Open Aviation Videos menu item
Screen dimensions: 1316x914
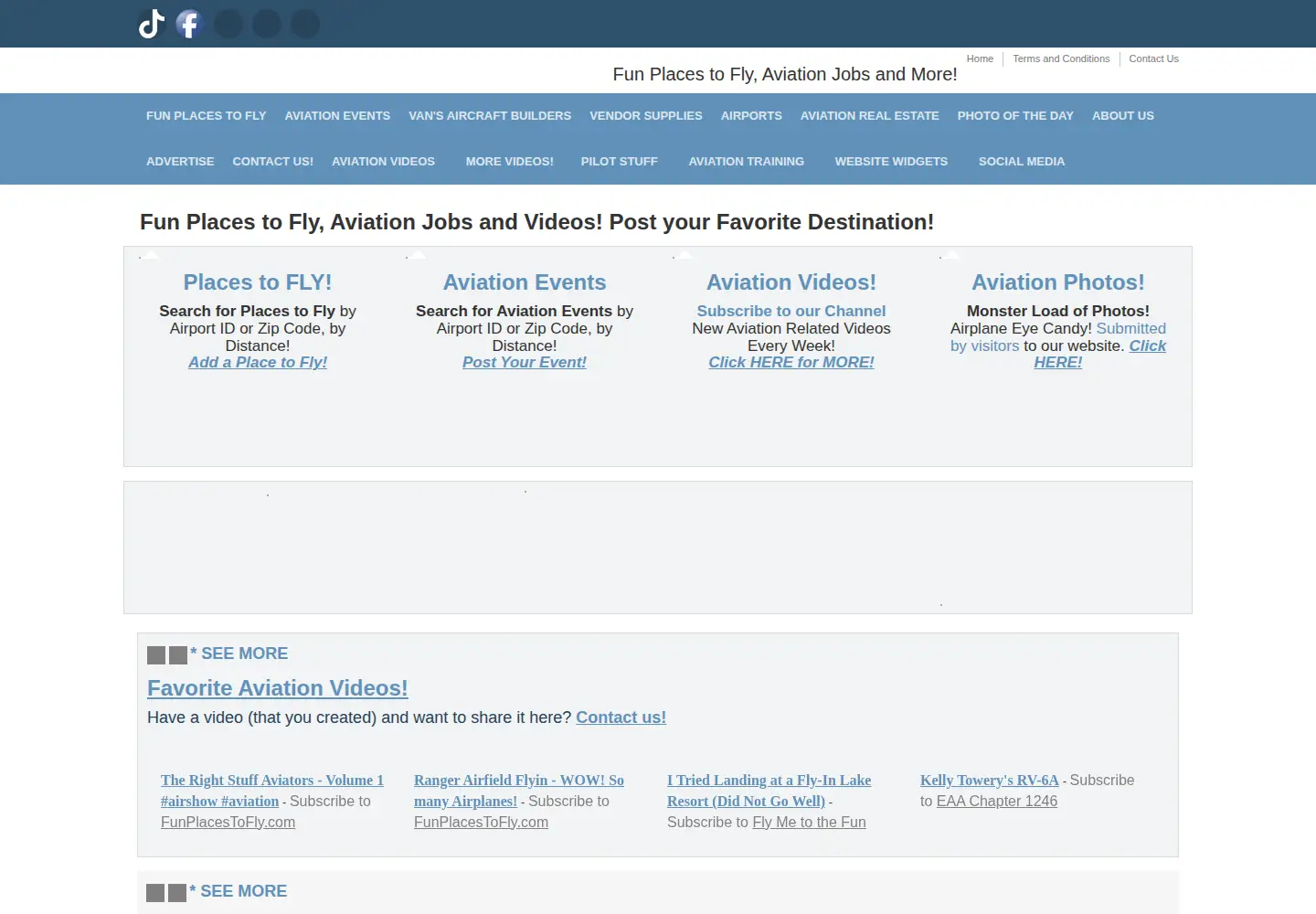pyautogui.click(x=384, y=162)
